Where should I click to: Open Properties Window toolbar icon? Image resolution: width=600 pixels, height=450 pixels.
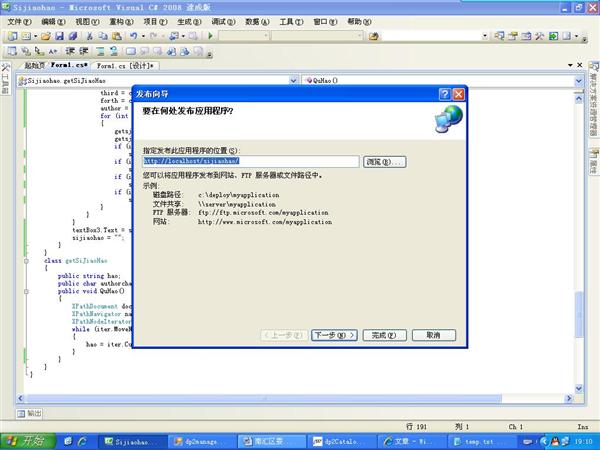513,36
